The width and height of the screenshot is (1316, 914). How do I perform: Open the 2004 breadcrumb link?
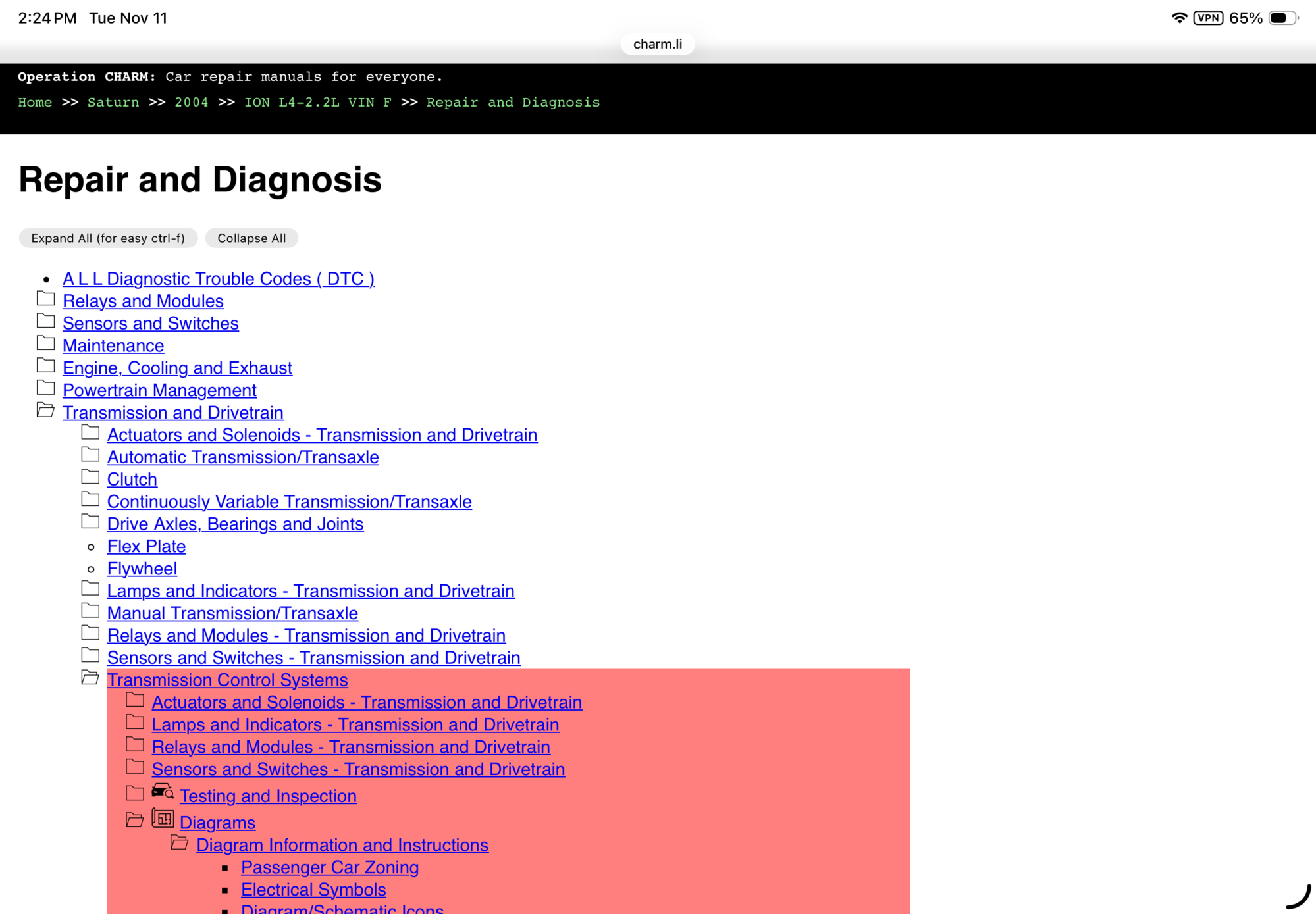191,102
